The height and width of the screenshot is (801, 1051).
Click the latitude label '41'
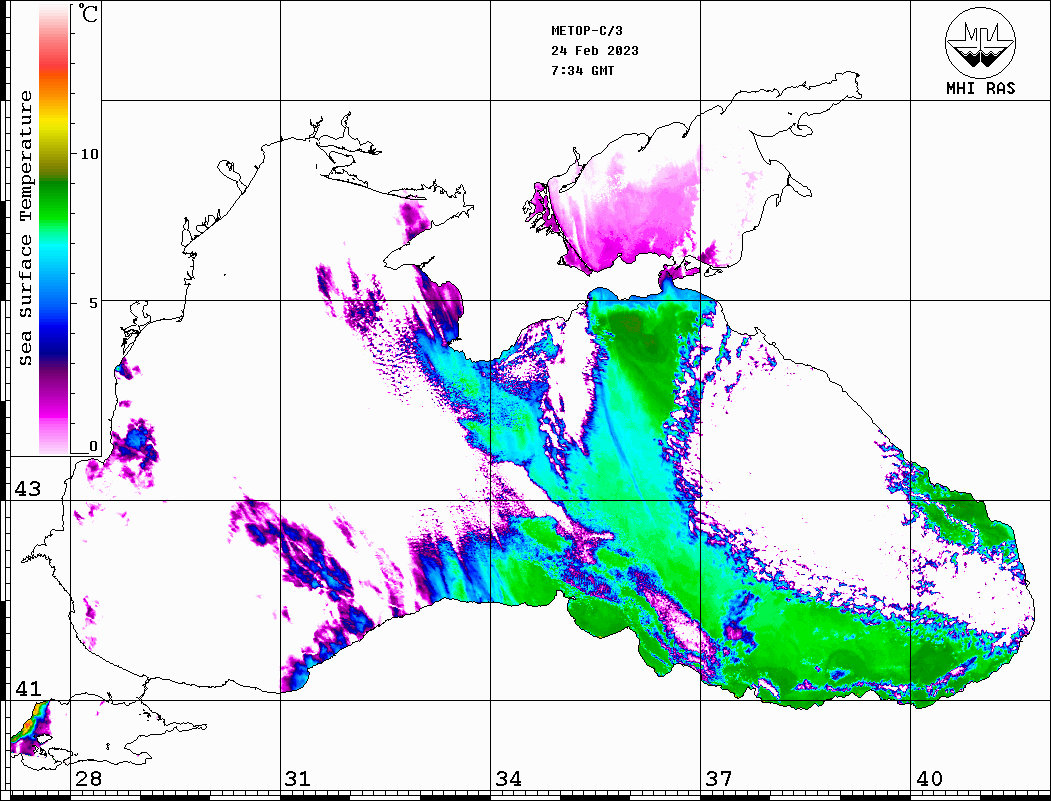[x=28, y=688]
